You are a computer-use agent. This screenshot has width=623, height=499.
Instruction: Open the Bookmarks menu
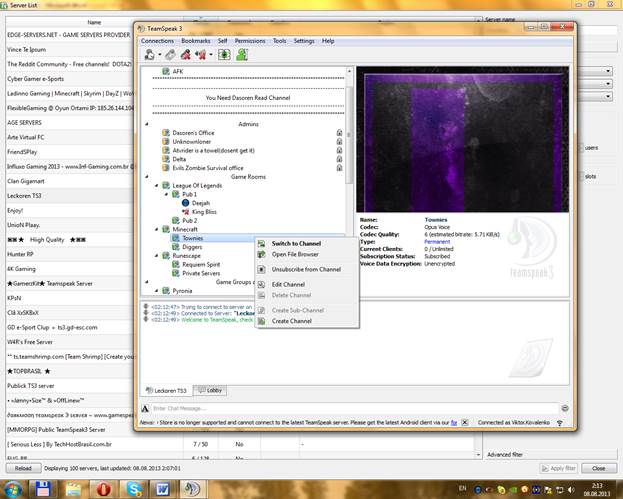click(x=195, y=41)
